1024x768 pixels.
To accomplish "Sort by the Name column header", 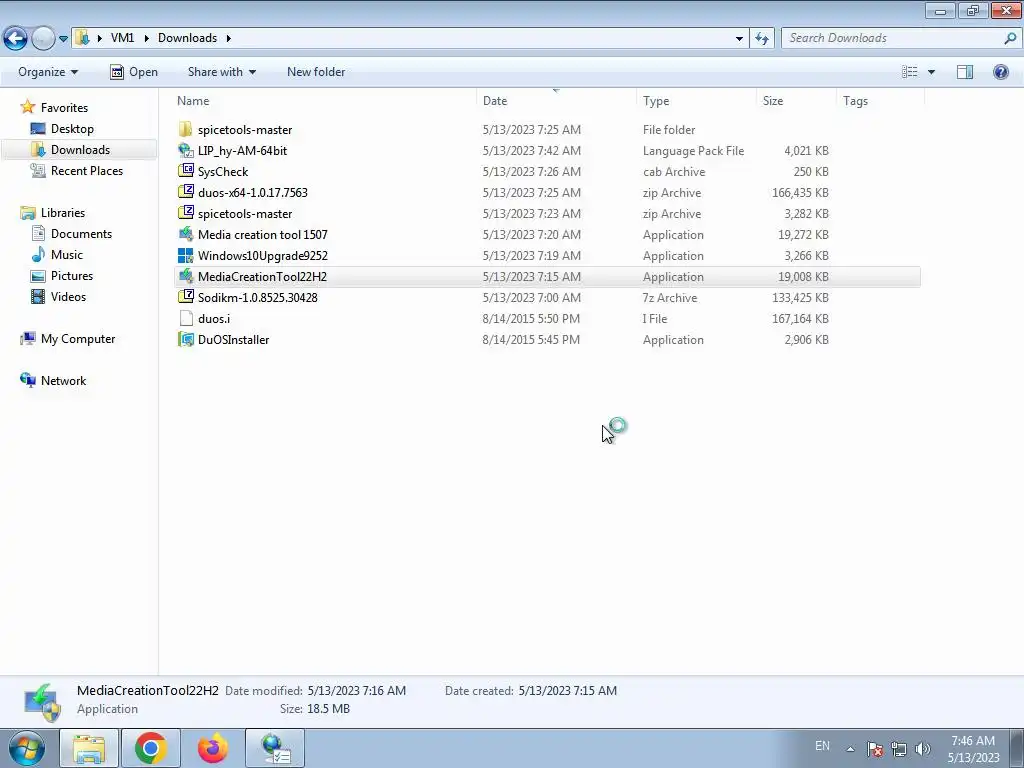I will click(x=324, y=101).
